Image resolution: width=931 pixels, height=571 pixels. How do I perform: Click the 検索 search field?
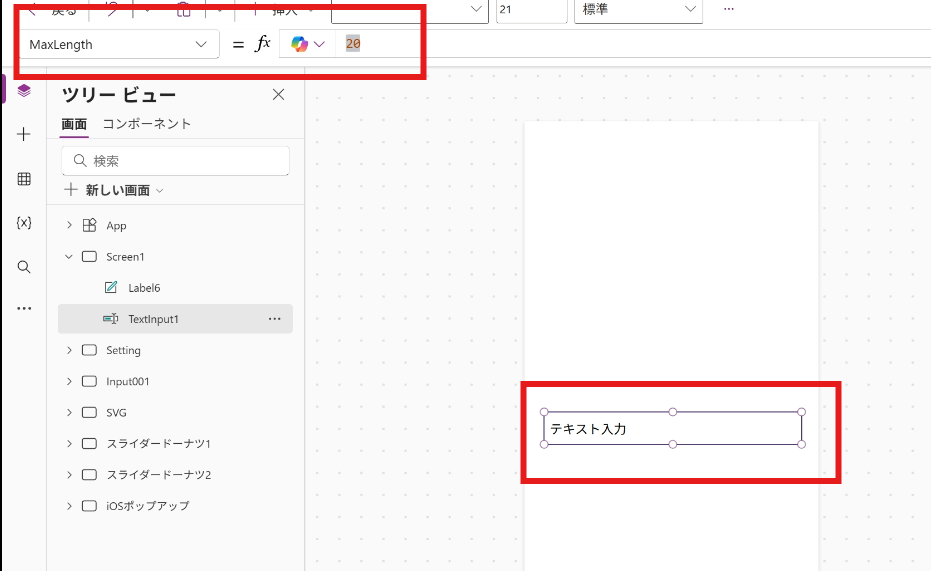[176, 161]
